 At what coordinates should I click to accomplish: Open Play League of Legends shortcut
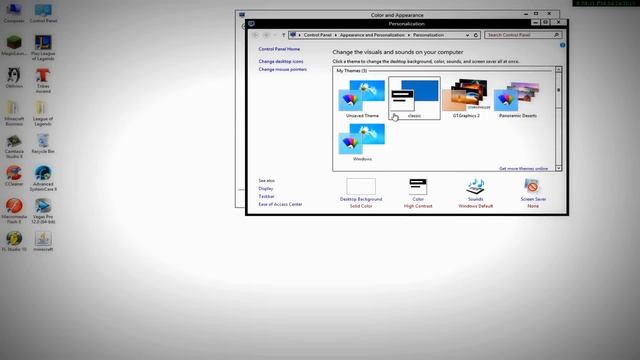point(43,48)
